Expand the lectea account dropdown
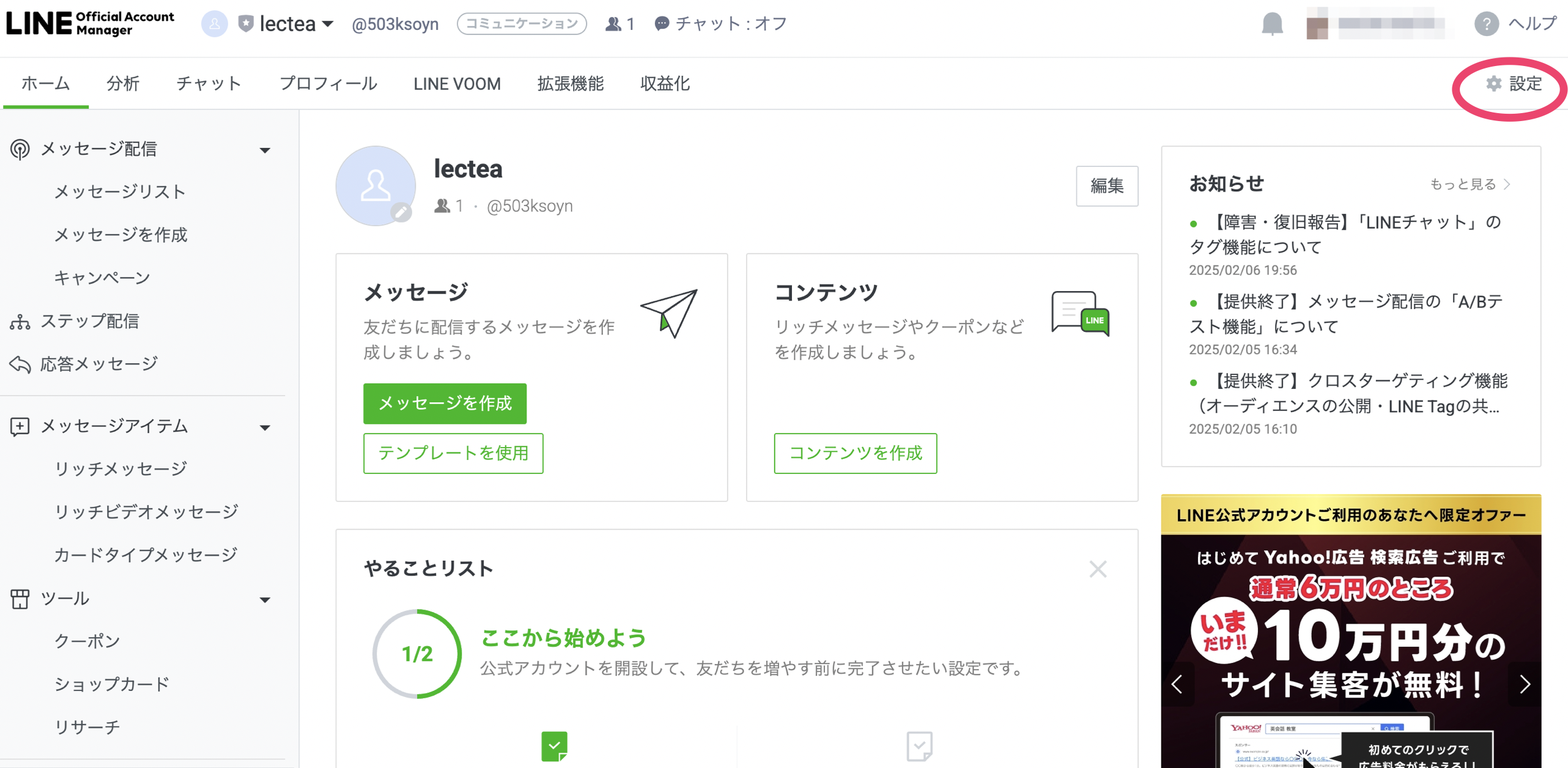This screenshot has height=768, width=1568. point(328,24)
